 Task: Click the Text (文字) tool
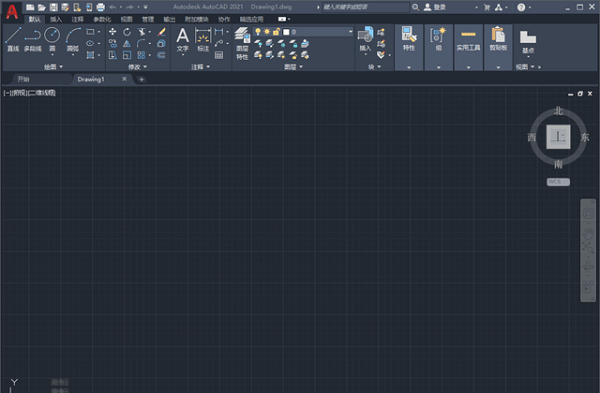[x=183, y=39]
